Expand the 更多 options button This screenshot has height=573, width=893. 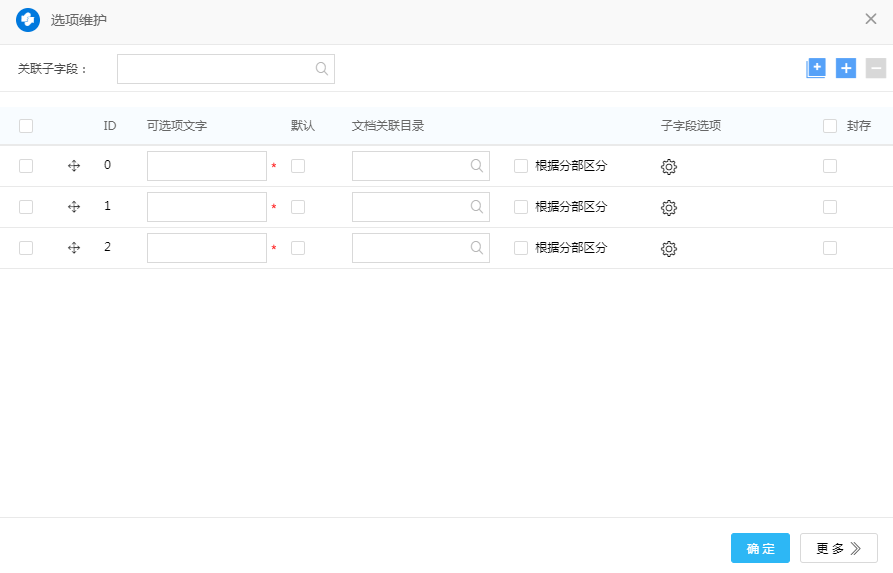coord(838,548)
